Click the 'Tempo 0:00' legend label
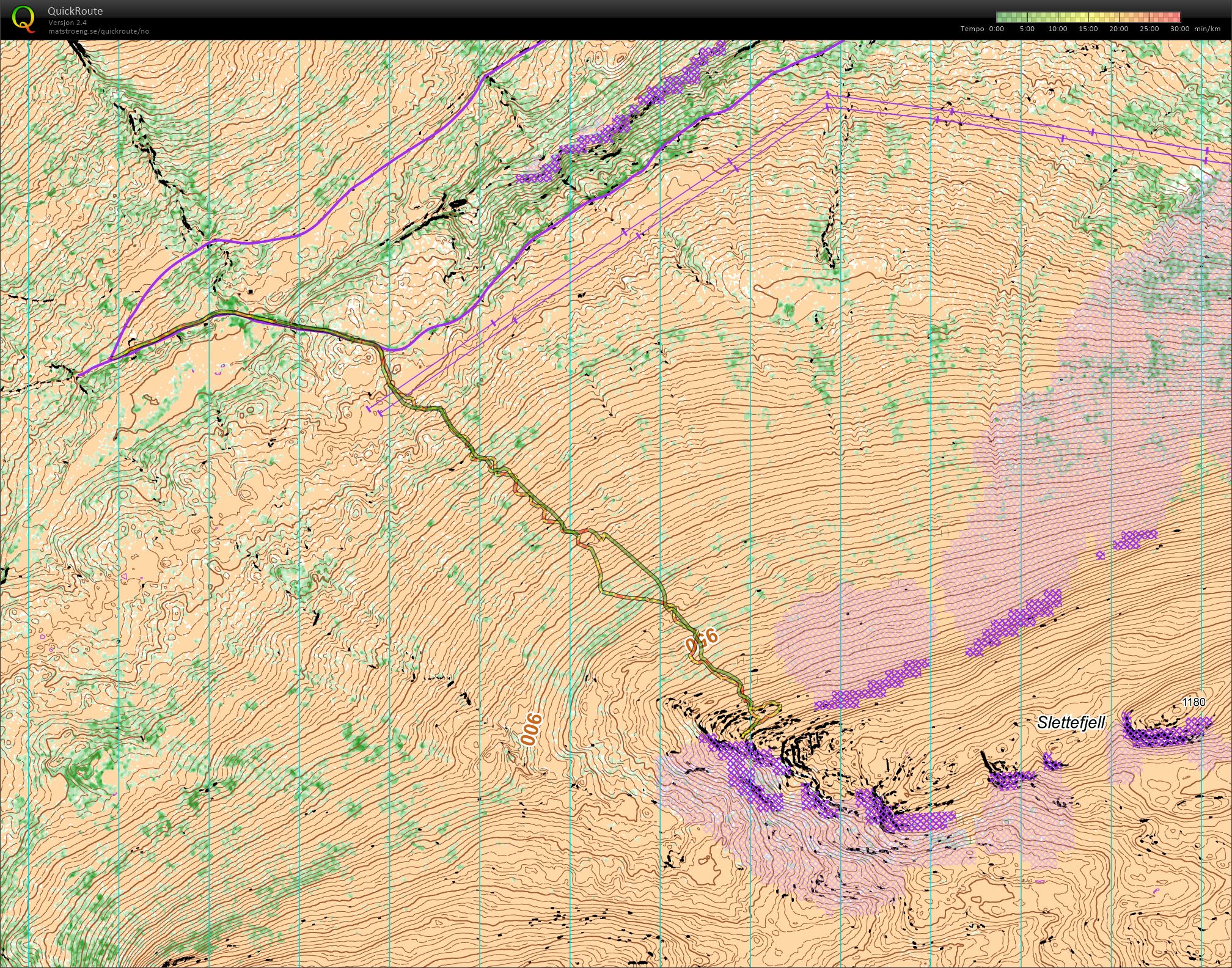This screenshot has height=968, width=1232. [982, 29]
